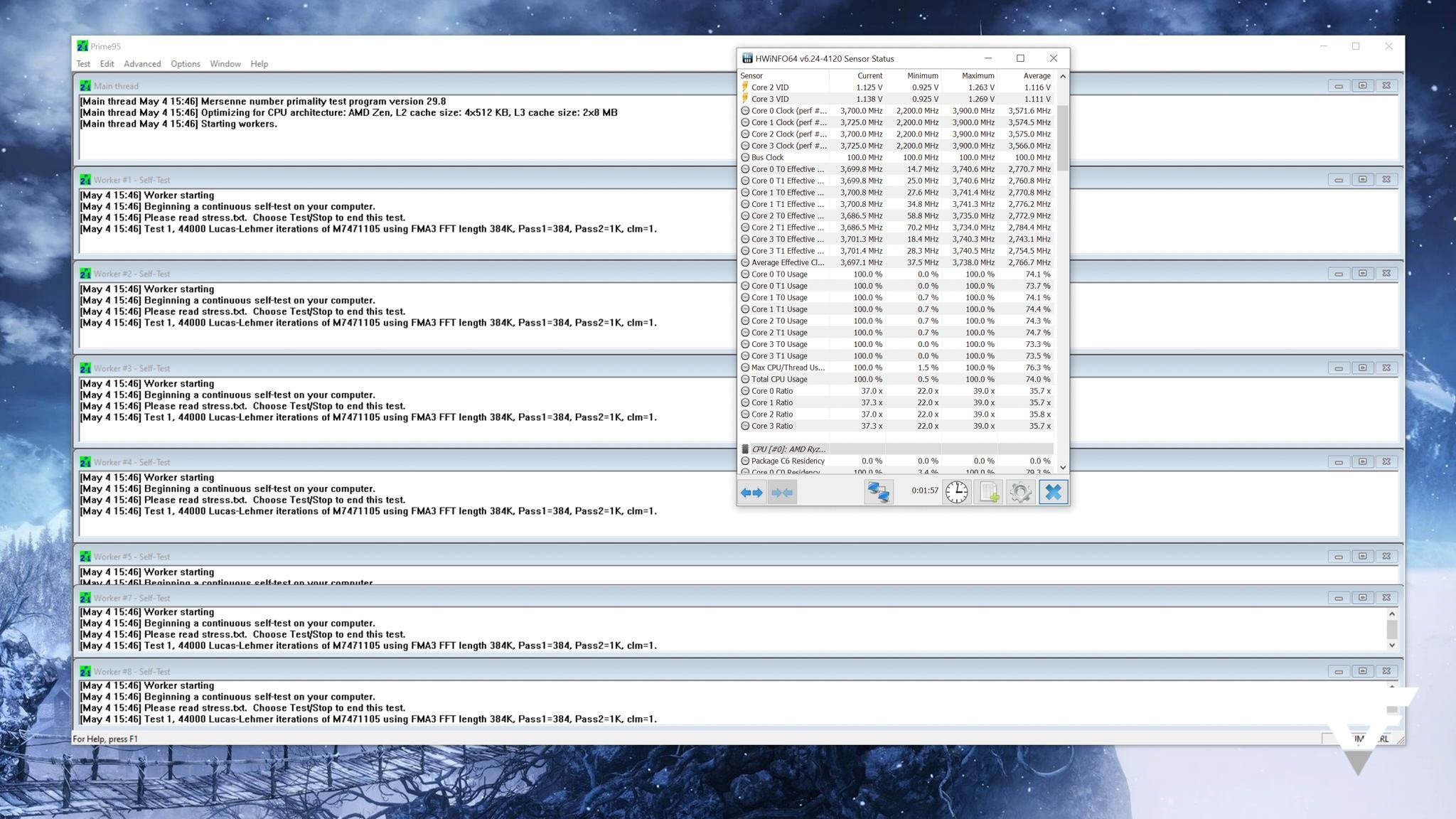
Task: Select the Core 2 T0 Effective ... row
Action: point(896,216)
